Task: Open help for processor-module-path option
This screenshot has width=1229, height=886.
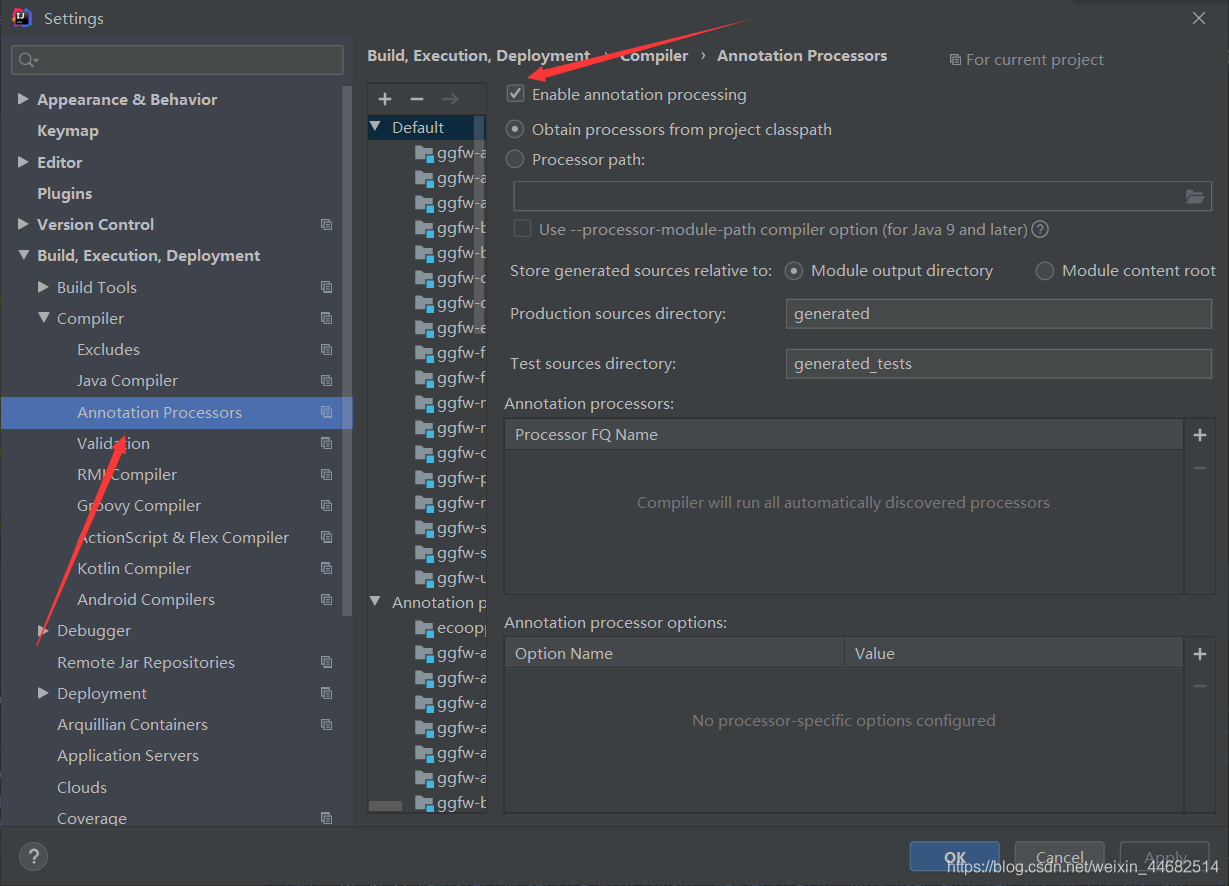Action: pyautogui.click(x=1040, y=229)
